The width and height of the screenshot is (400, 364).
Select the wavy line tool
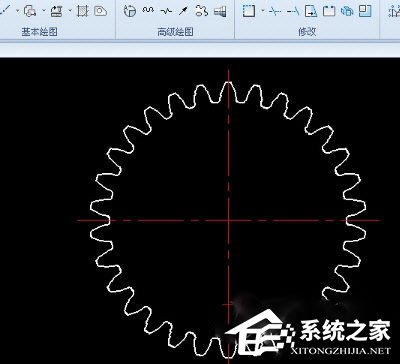tap(148, 11)
